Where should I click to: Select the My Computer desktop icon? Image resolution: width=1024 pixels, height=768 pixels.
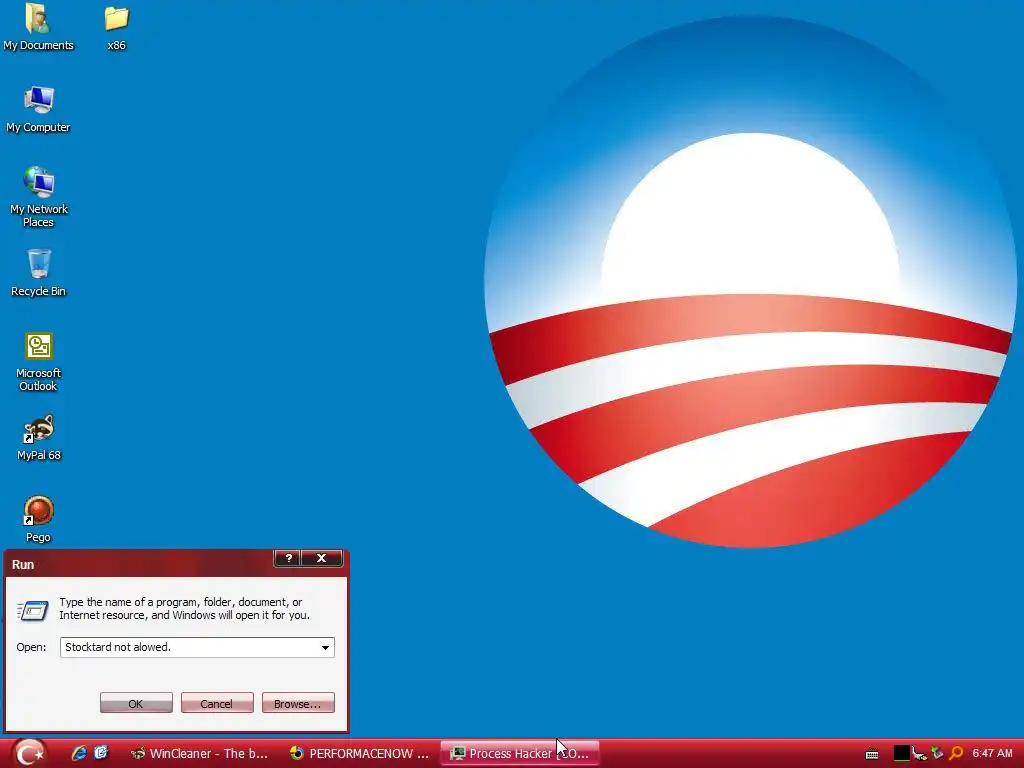tap(38, 108)
